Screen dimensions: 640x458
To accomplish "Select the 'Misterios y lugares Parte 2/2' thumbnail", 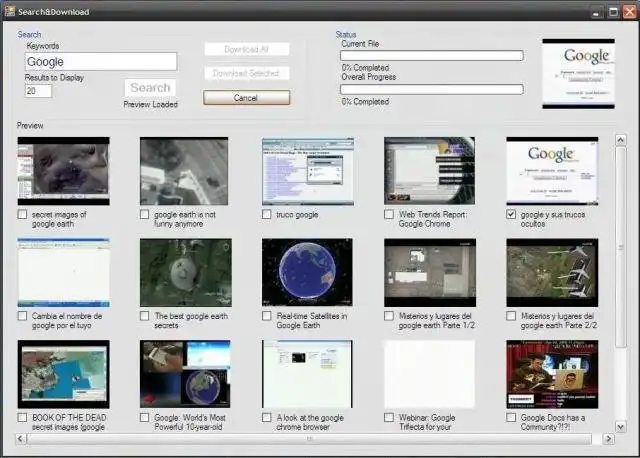I will coord(552,273).
